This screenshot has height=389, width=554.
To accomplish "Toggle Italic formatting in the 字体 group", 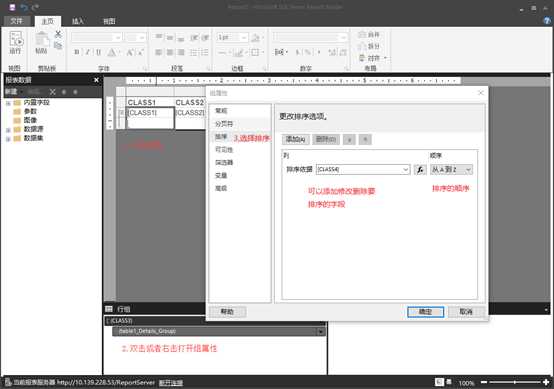I will [x=88, y=53].
